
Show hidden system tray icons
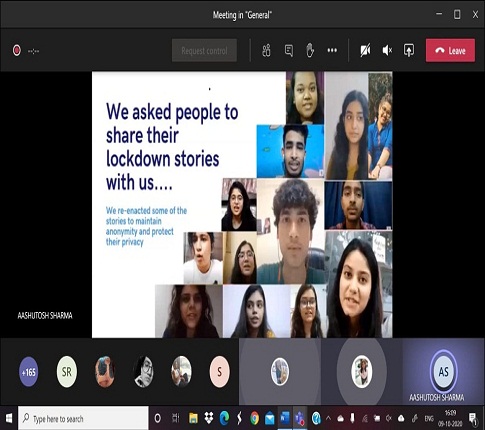328,418
